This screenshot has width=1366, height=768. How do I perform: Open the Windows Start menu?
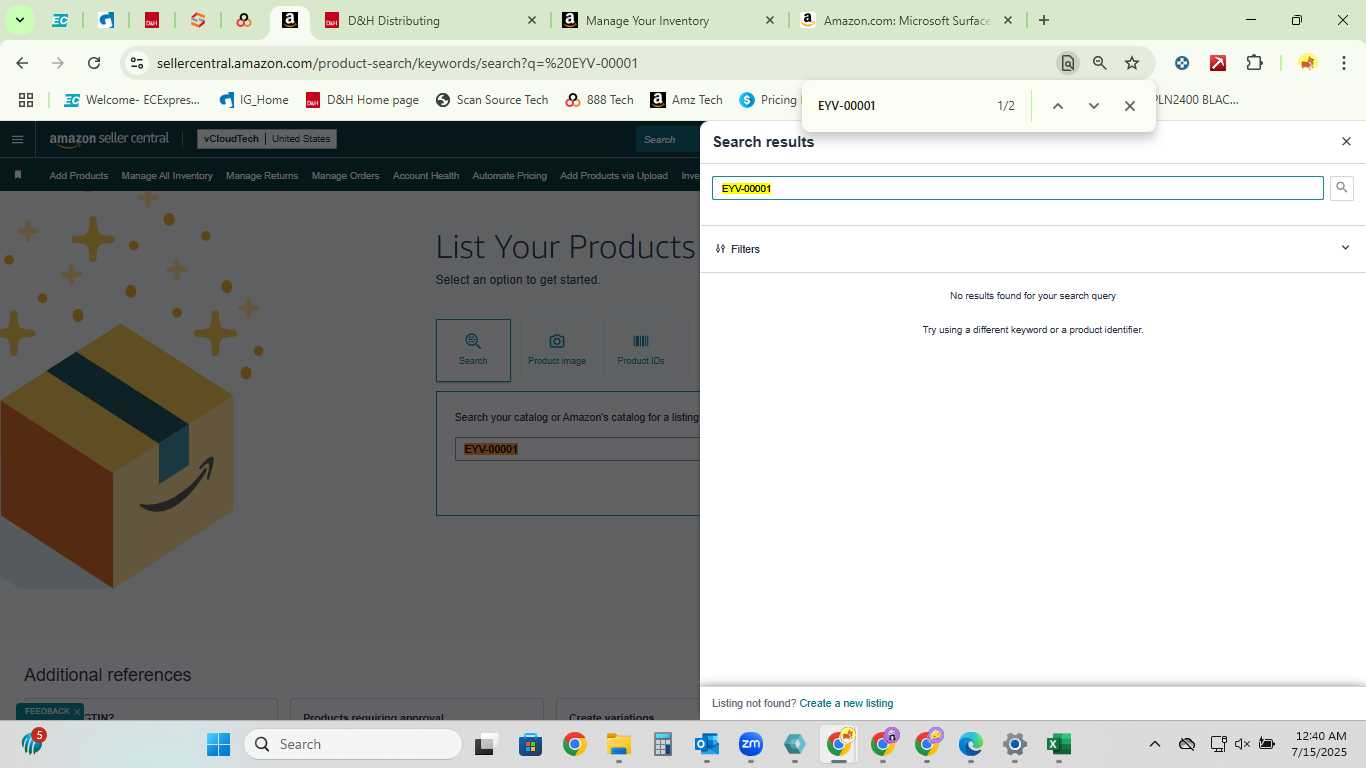click(x=218, y=744)
